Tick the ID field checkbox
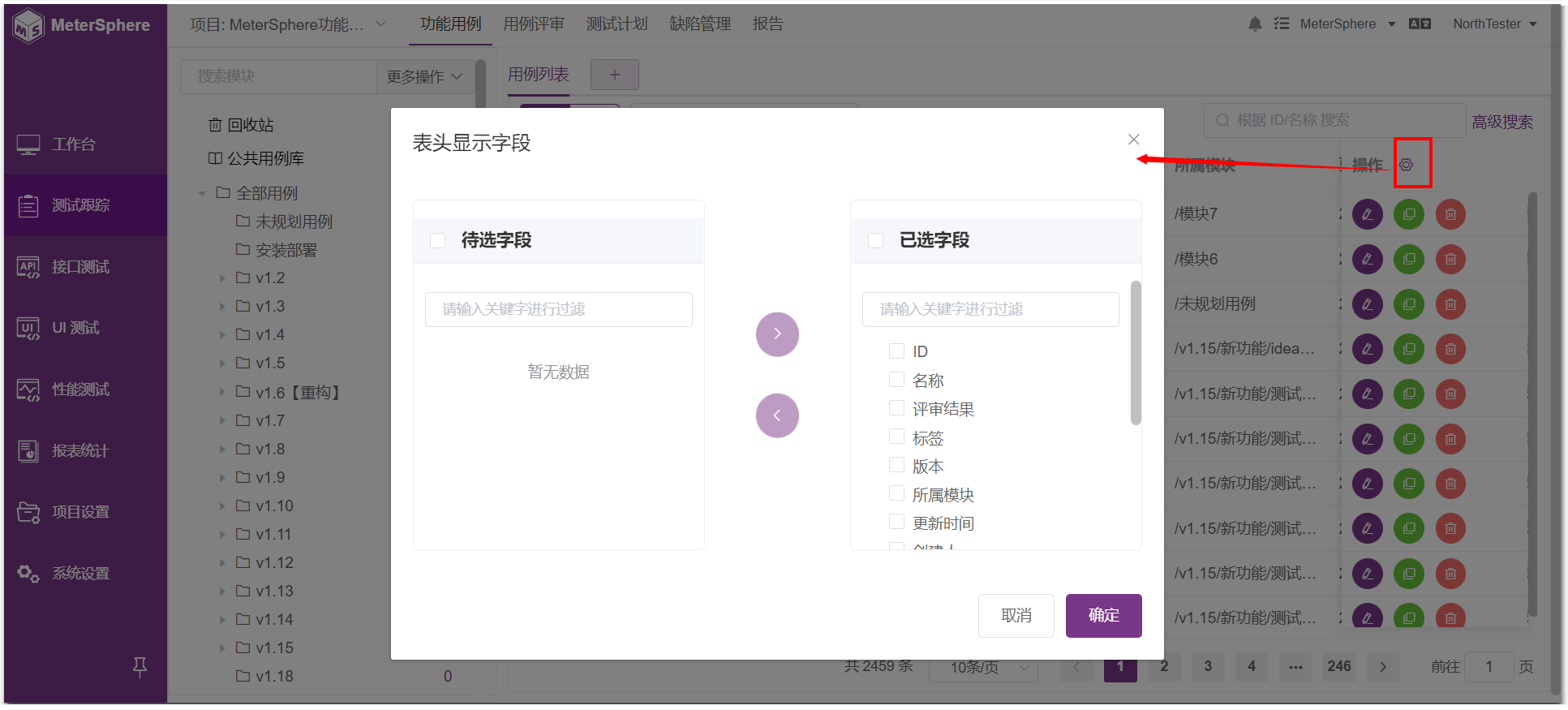 pos(896,351)
